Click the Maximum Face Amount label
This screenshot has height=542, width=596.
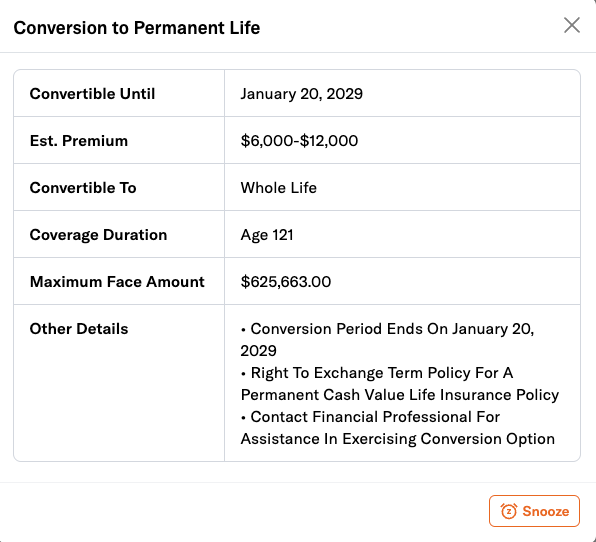pos(117,282)
